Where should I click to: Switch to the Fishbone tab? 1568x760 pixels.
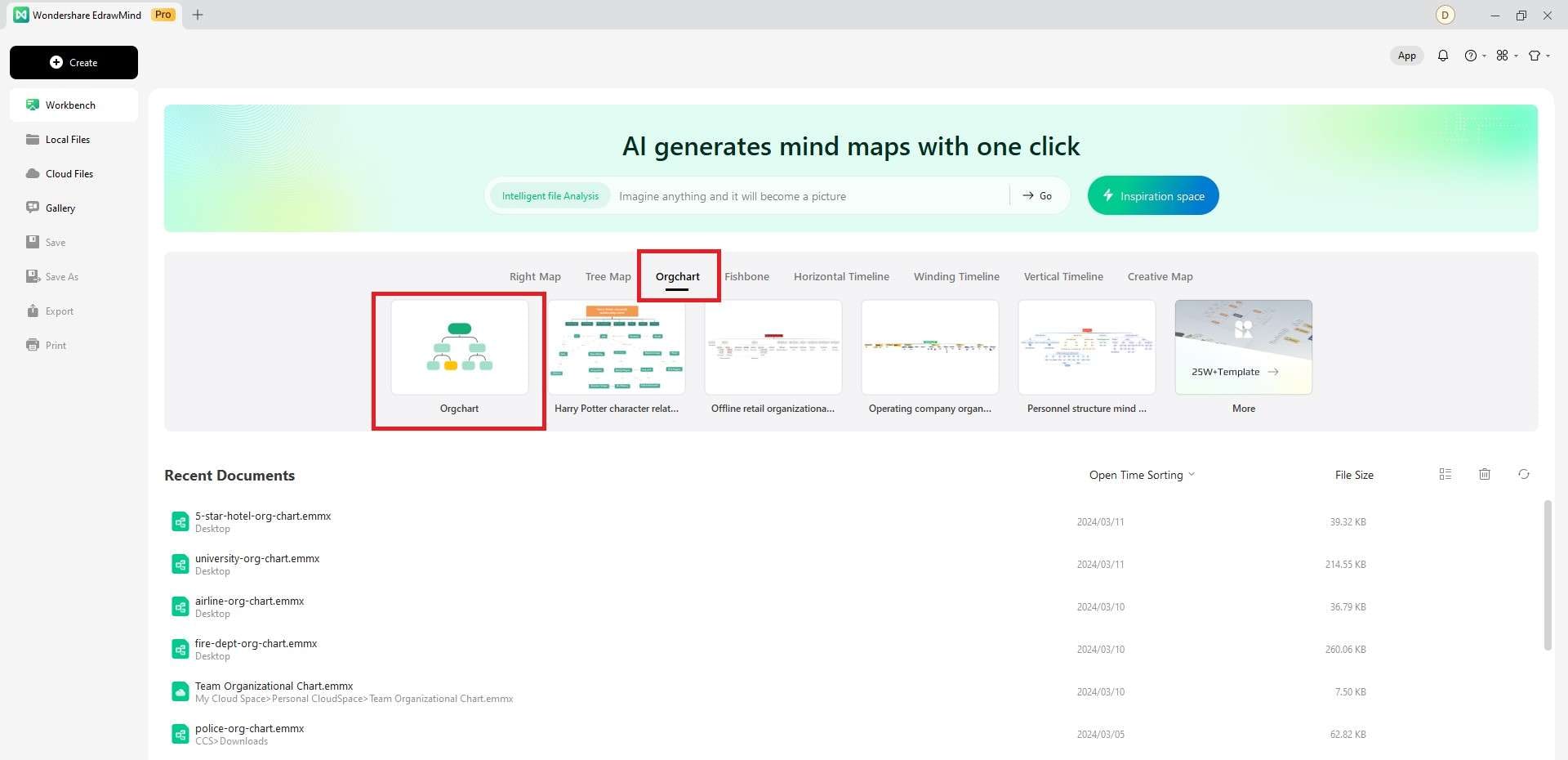coord(747,277)
